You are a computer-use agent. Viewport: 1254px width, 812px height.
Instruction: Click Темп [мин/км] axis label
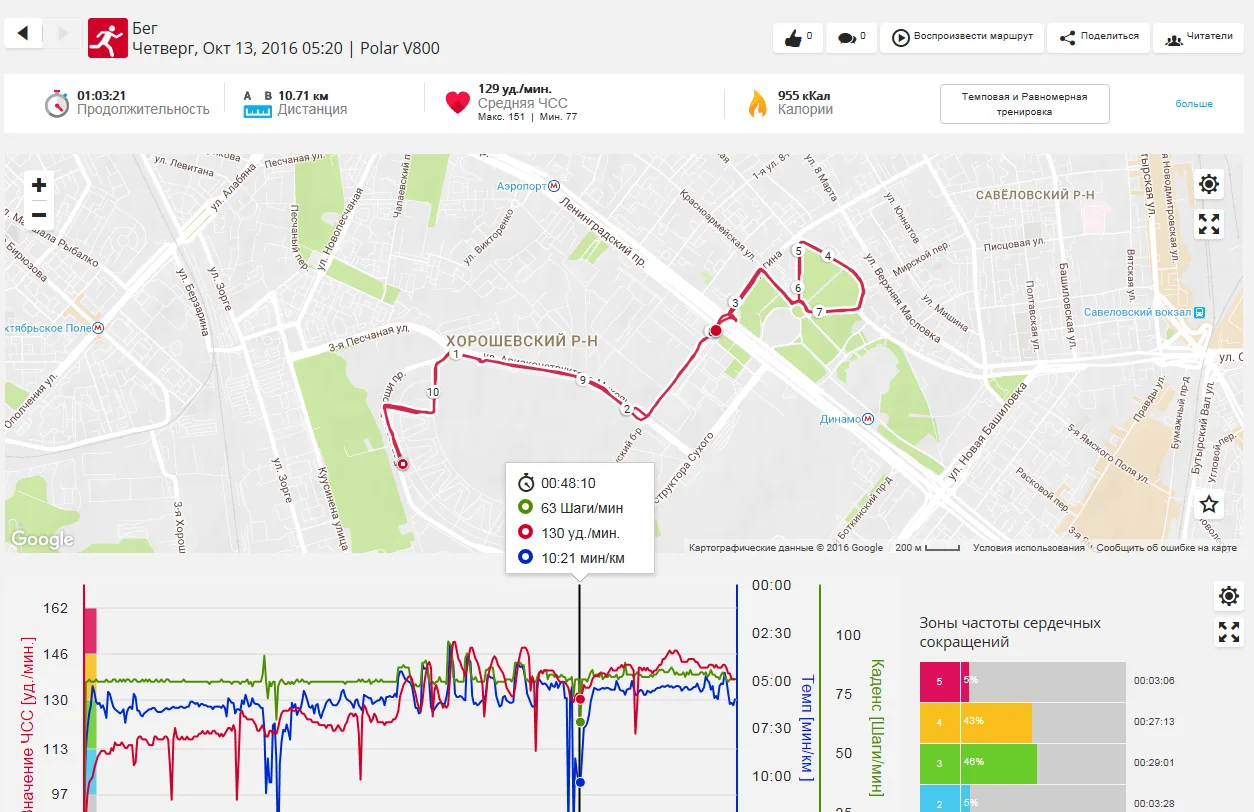(807, 726)
